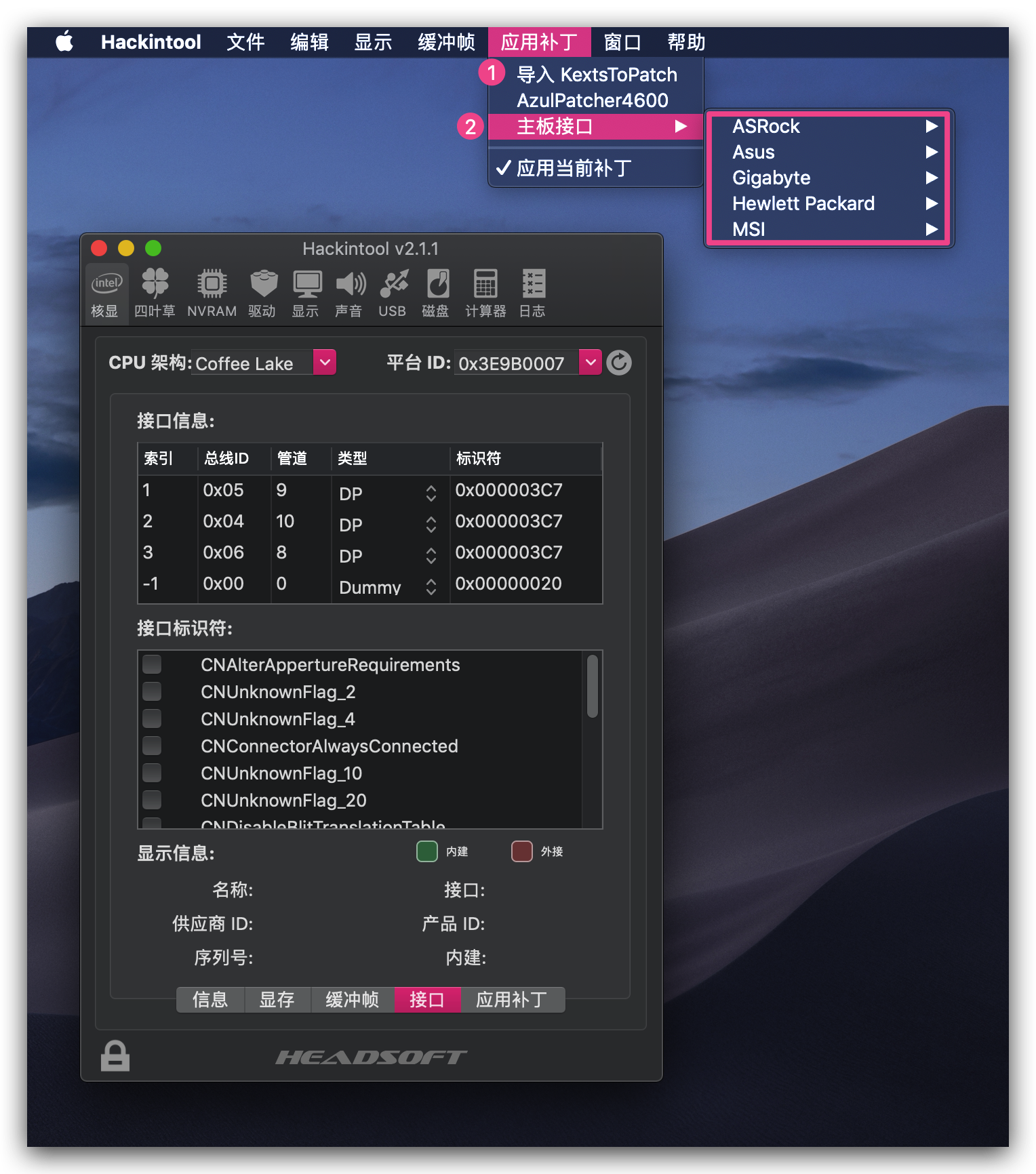This screenshot has height=1174, width=1036.
Task: Toggle CNUnknownFlag_4 checkbox
Action: coord(152,718)
